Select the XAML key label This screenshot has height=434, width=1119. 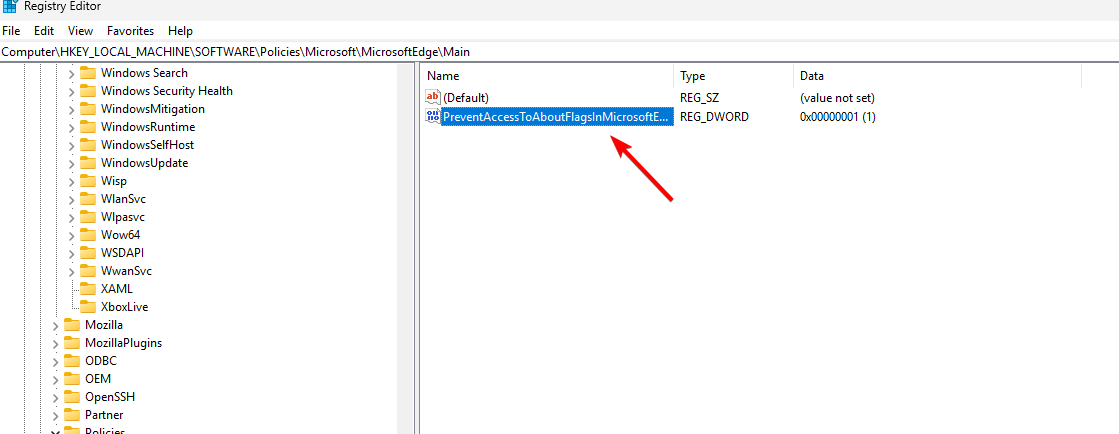[117, 288]
